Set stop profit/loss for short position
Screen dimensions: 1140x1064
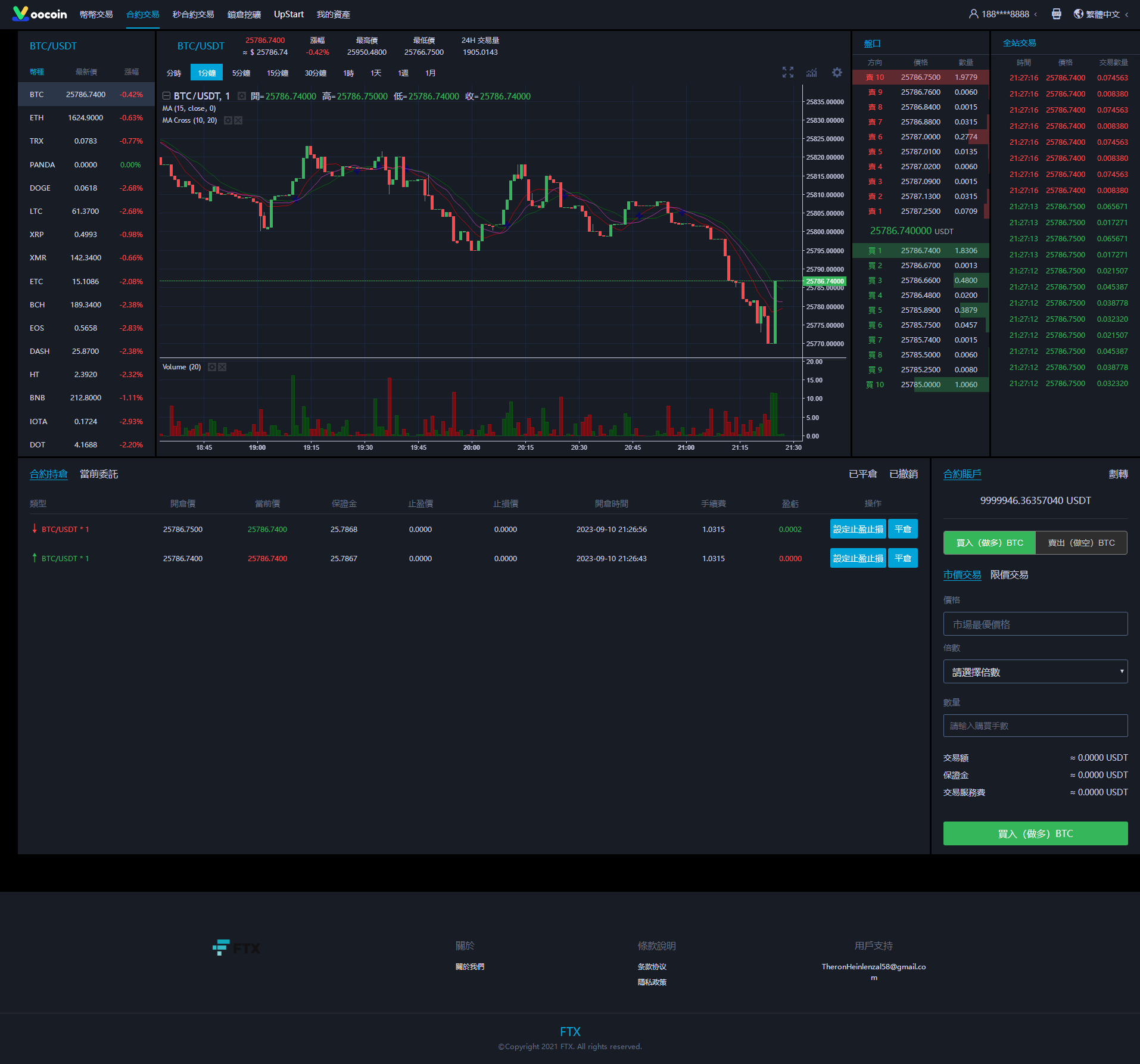point(858,529)
